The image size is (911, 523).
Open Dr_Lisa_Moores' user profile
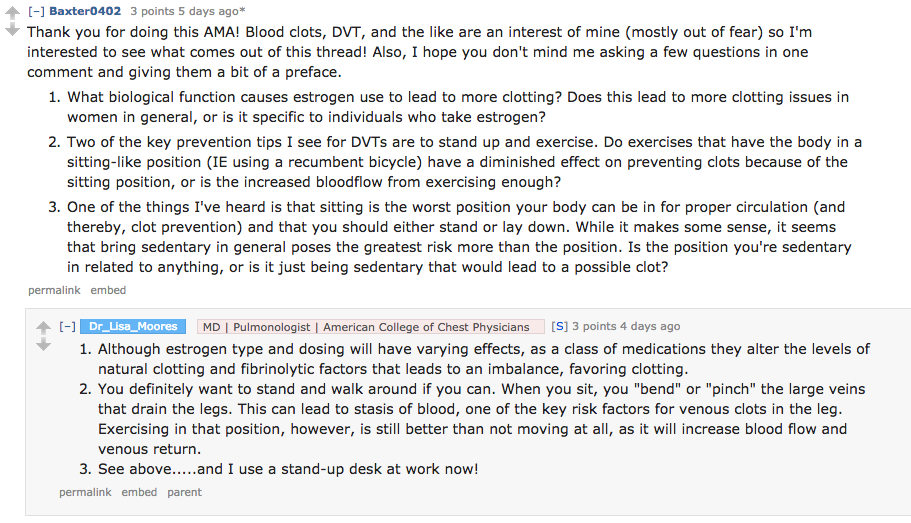[132, 327]
